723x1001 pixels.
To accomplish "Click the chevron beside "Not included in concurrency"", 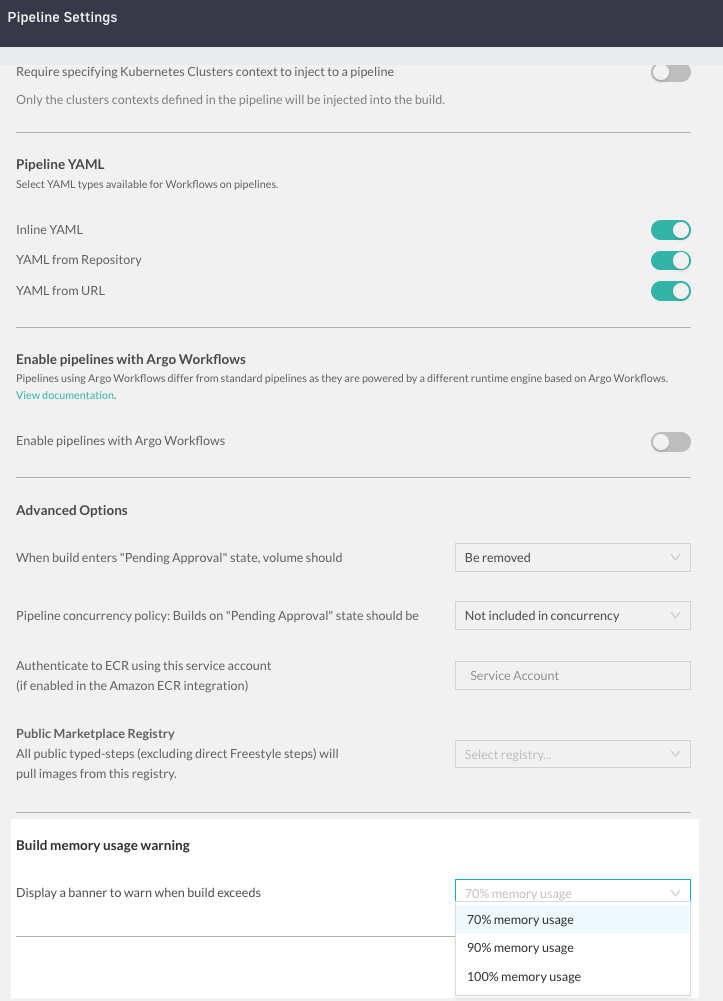I will pos(676,616).
